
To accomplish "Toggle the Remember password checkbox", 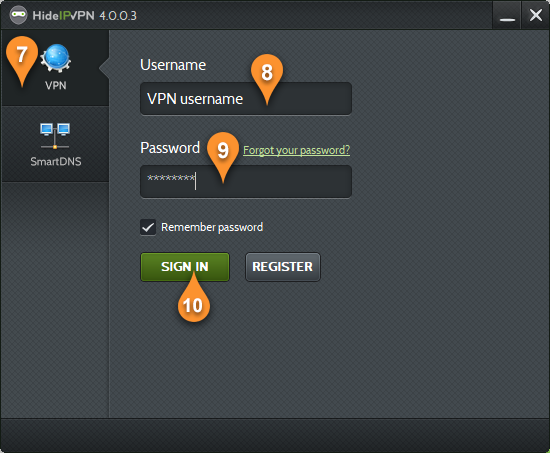I will pos(148,227).
